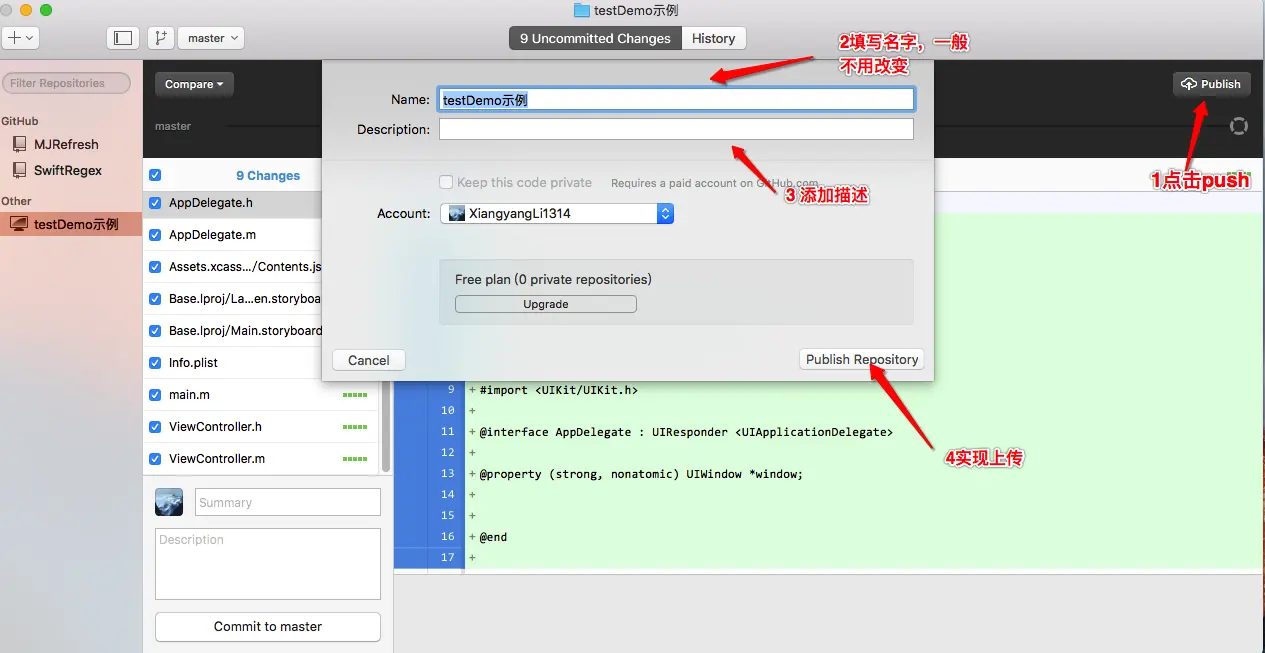The image size is (1265, 653).
Task: Select the SwiftRegex repository
Action: click(x=68, y=170)
